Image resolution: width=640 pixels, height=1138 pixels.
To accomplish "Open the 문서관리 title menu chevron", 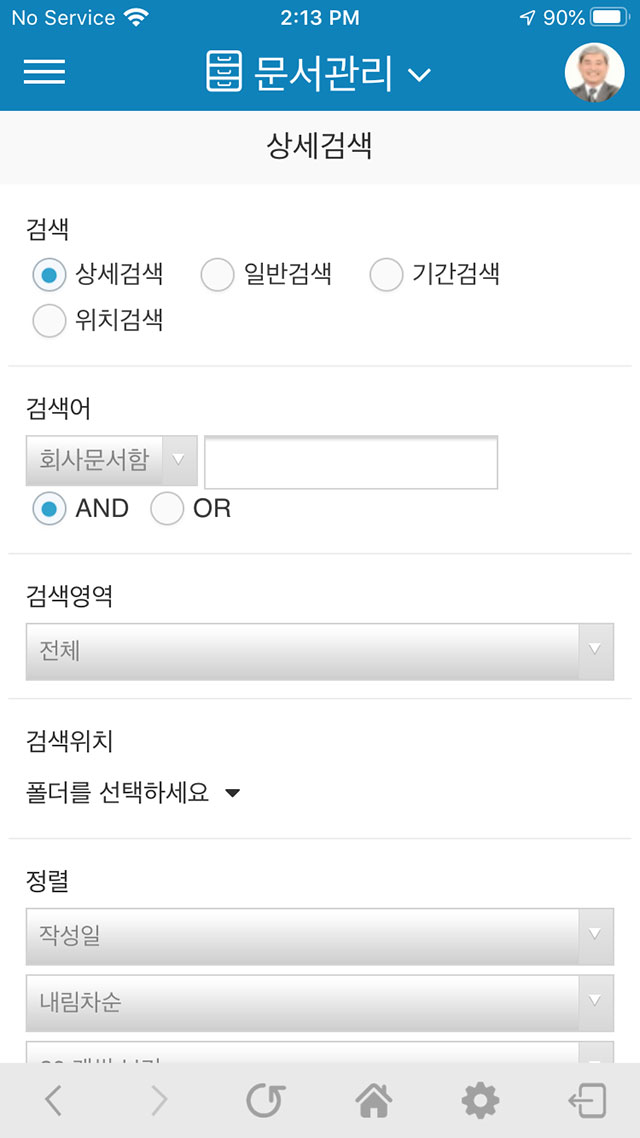I will tap(419, 74).
